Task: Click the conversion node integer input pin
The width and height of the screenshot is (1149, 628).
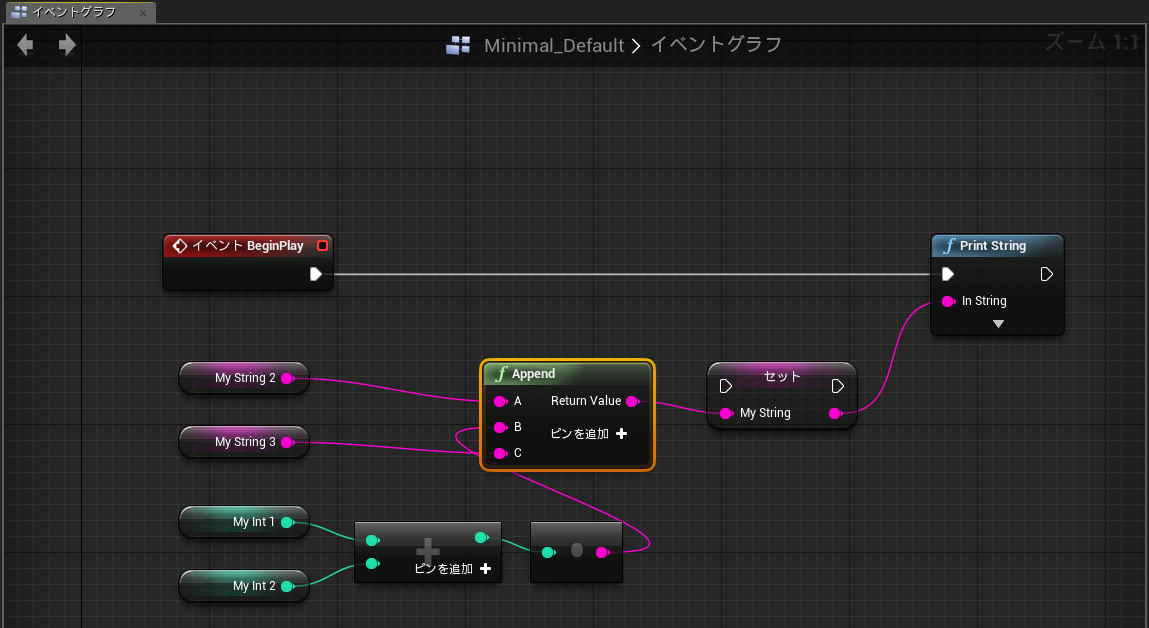Action: pyautogui.click(x=548, y=553)
